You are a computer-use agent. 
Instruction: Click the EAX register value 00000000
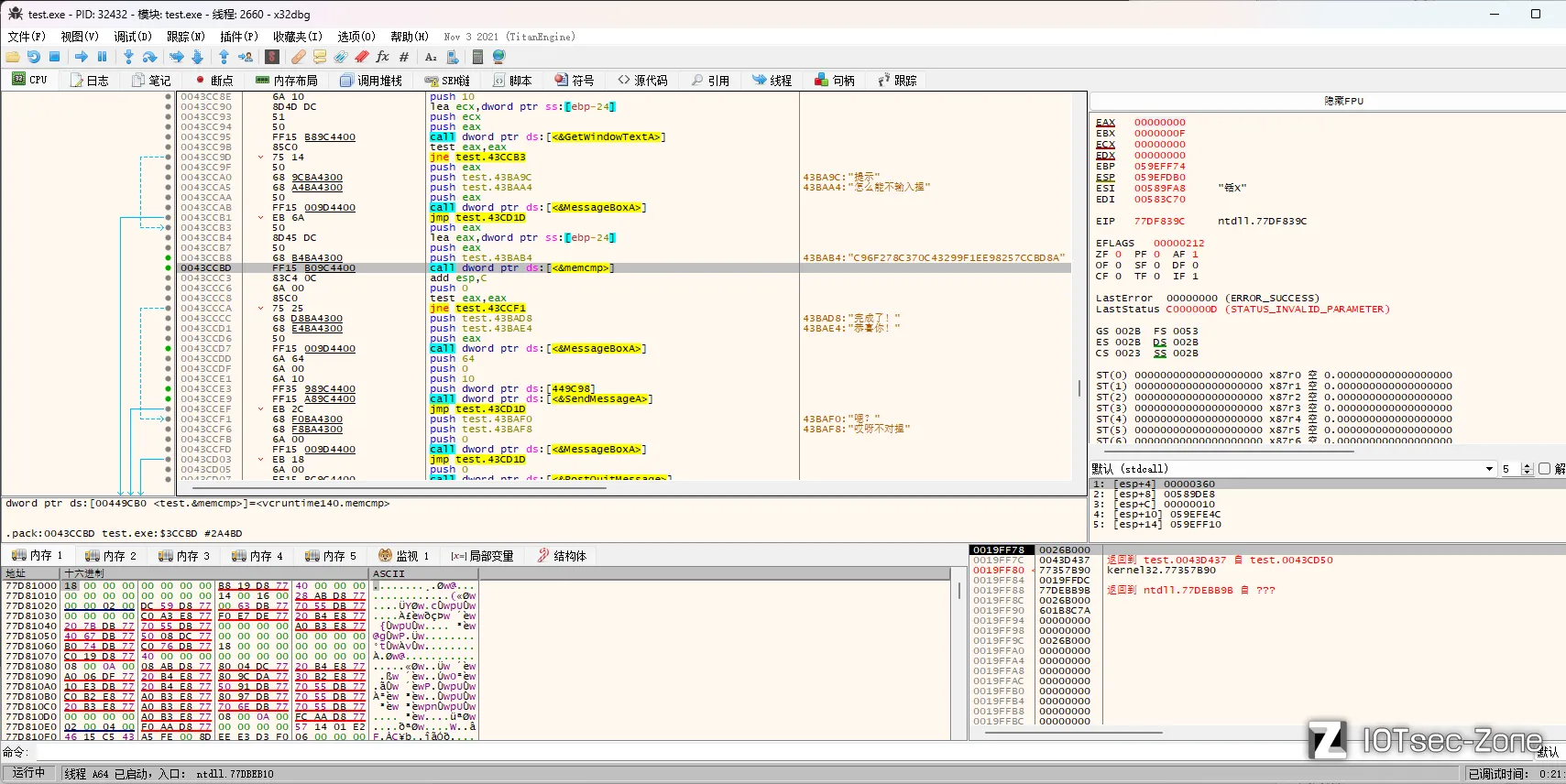pyautogui.click(x=1159, y=123)
